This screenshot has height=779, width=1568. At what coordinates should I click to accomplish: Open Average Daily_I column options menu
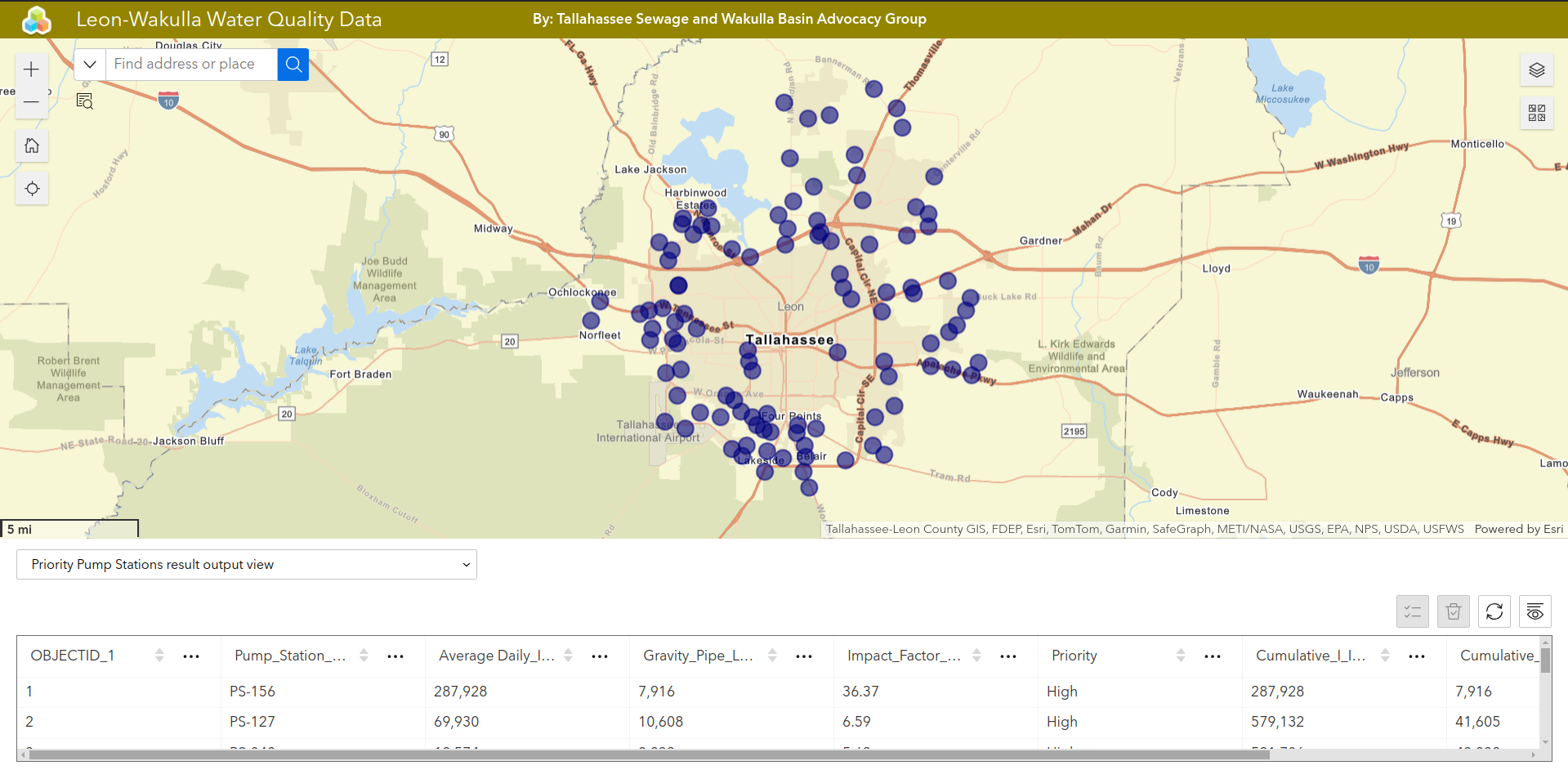(600, 656)
